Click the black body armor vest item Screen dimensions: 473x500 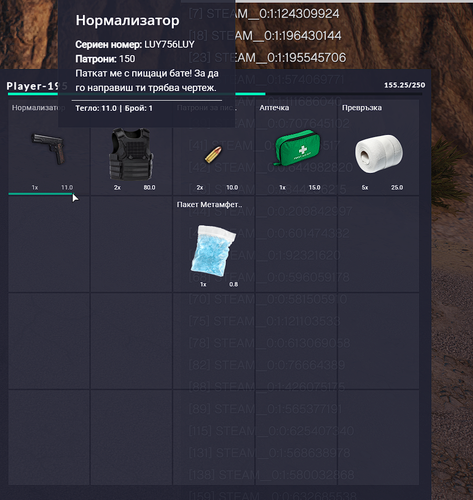(131, 154)
